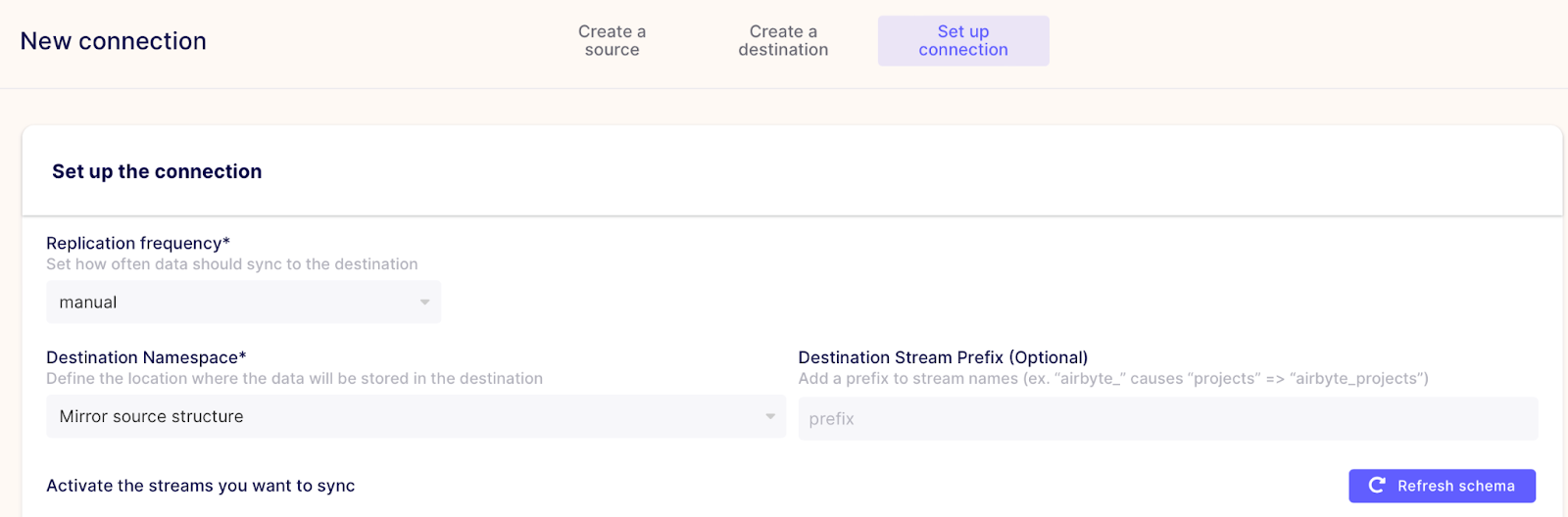Click the Destination Namespace label

tap(146, 357)
